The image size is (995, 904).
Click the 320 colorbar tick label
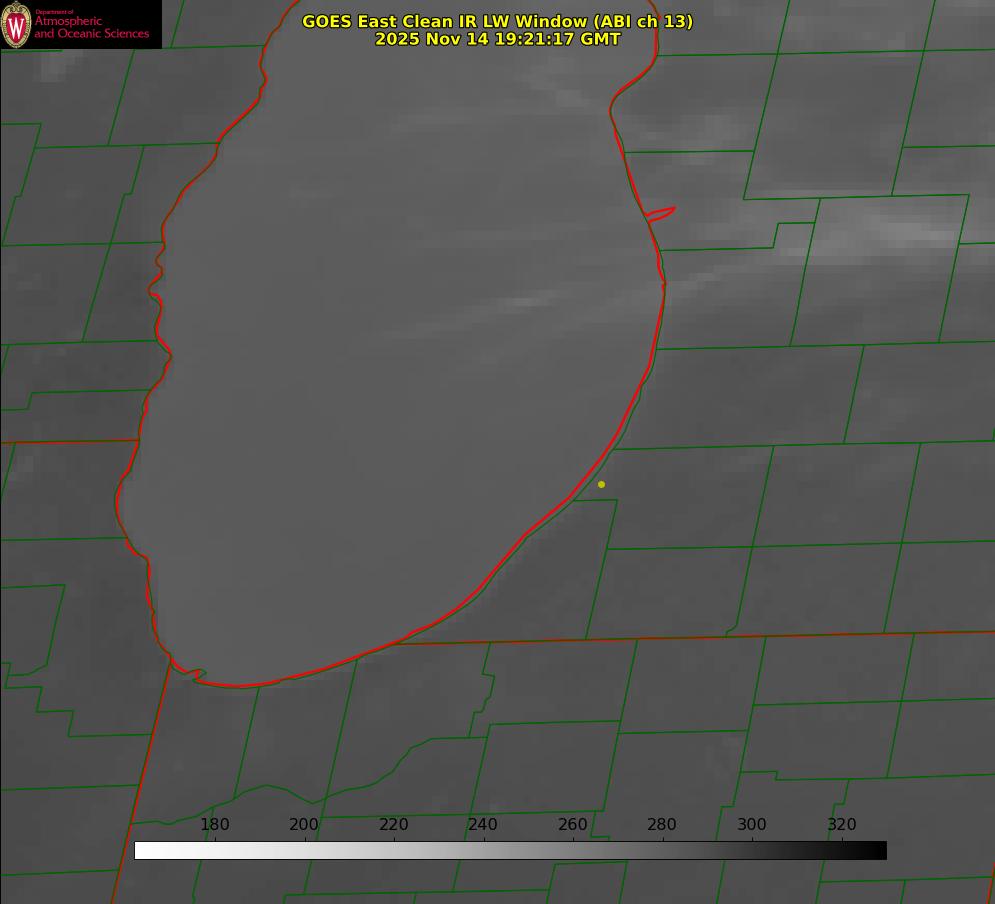tap(841, 825)
